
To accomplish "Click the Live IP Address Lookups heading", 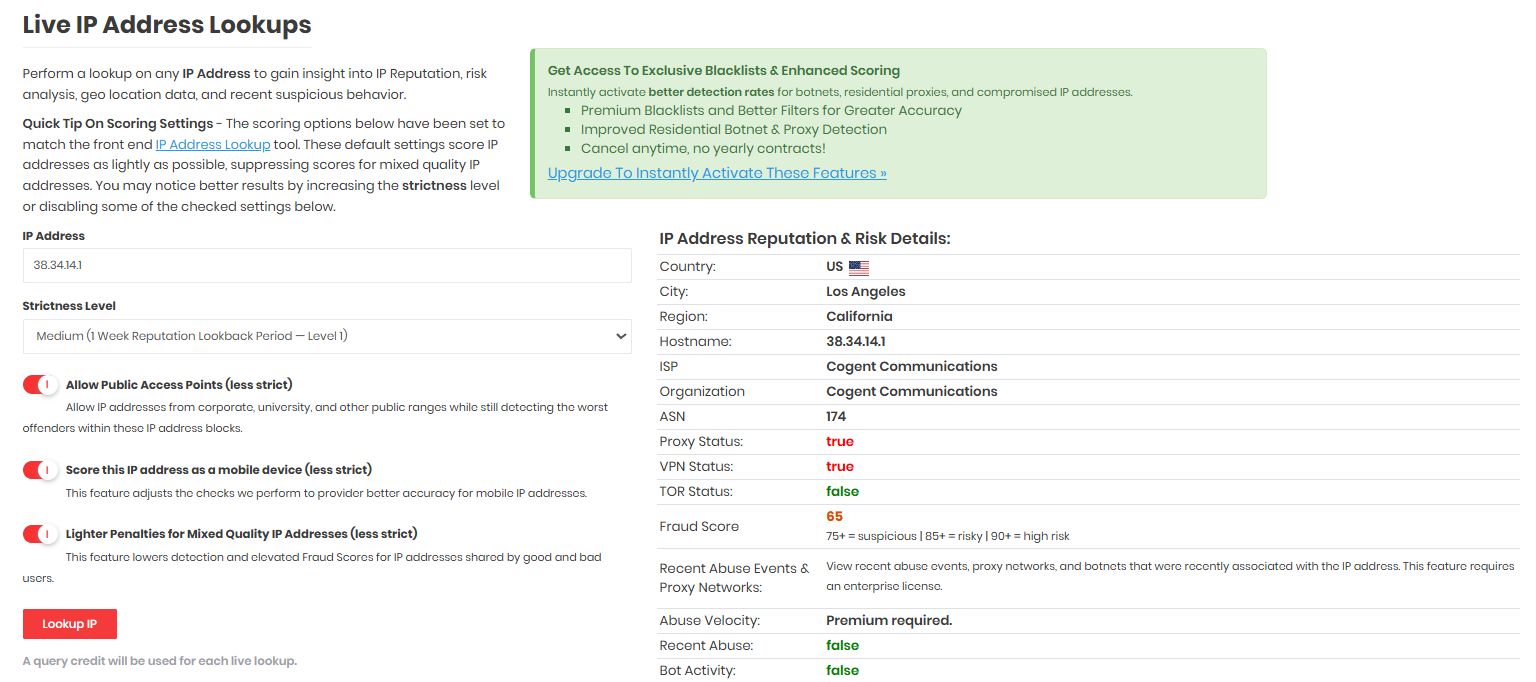I will (x=167, y=25).
